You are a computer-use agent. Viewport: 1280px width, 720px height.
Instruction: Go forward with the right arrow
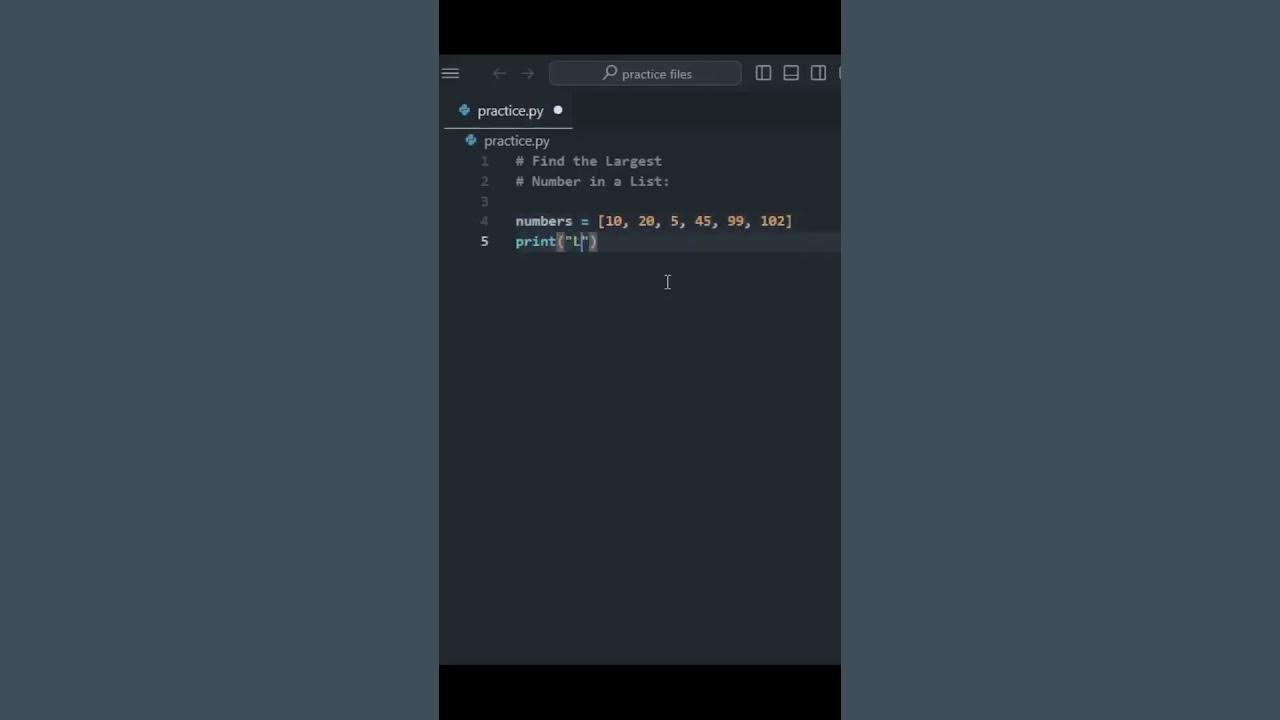[527, 73]
